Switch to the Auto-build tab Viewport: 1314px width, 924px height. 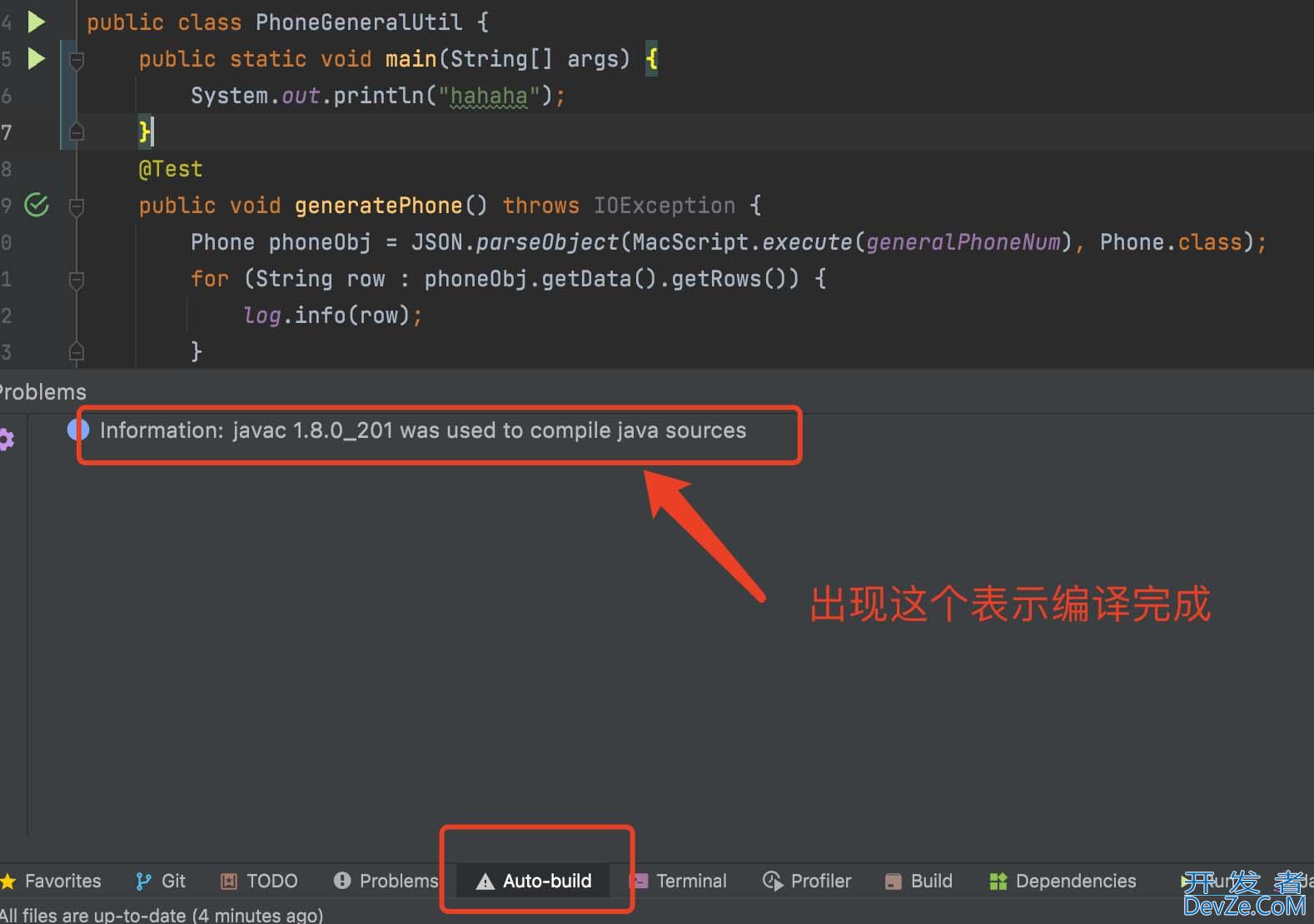click(534, 881)
